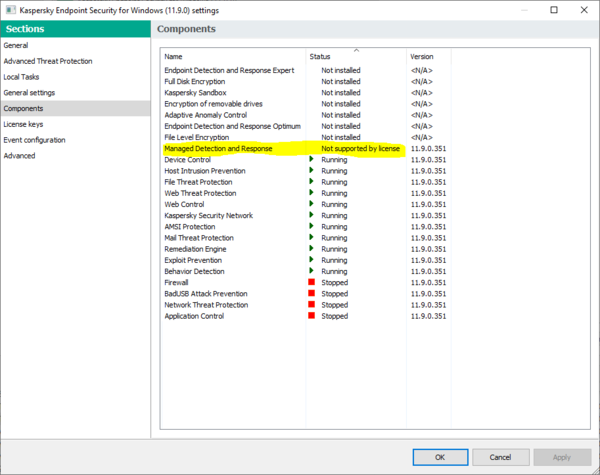
Task: Select the Mail Threat Protection name
Action: point(199,238)
